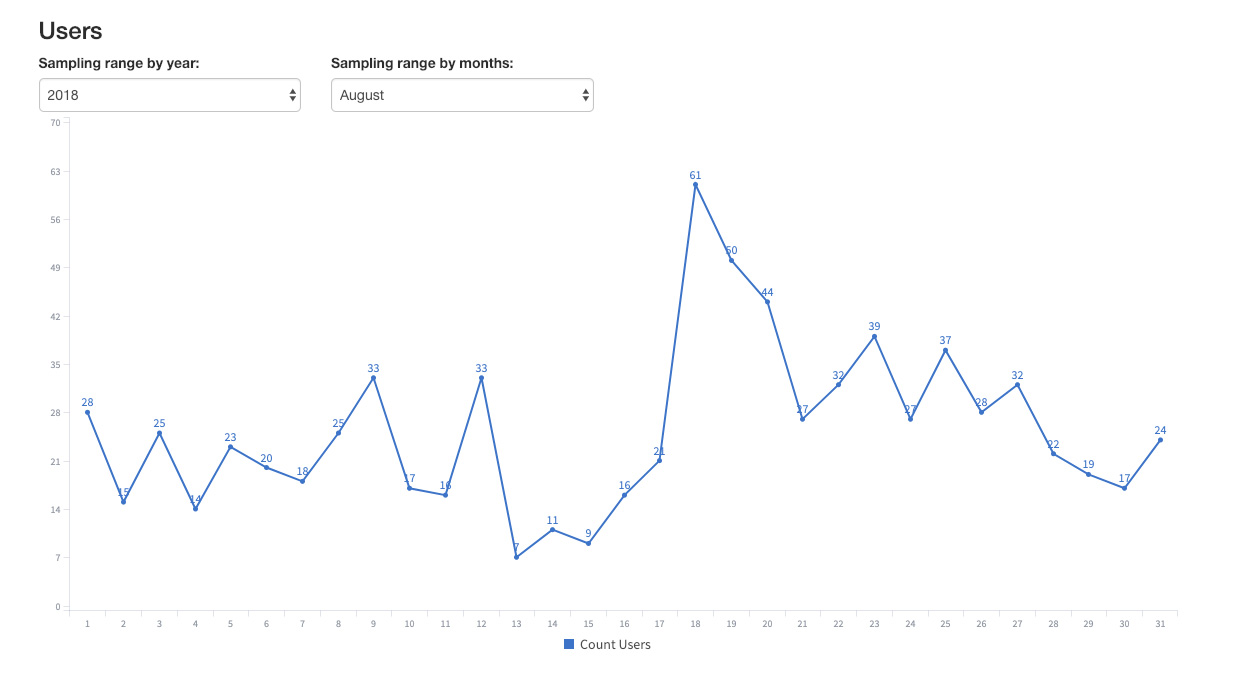This screenshot has height=677, width=1260.
Task: Click the stepper arrows in month selector
Action: 585,95
